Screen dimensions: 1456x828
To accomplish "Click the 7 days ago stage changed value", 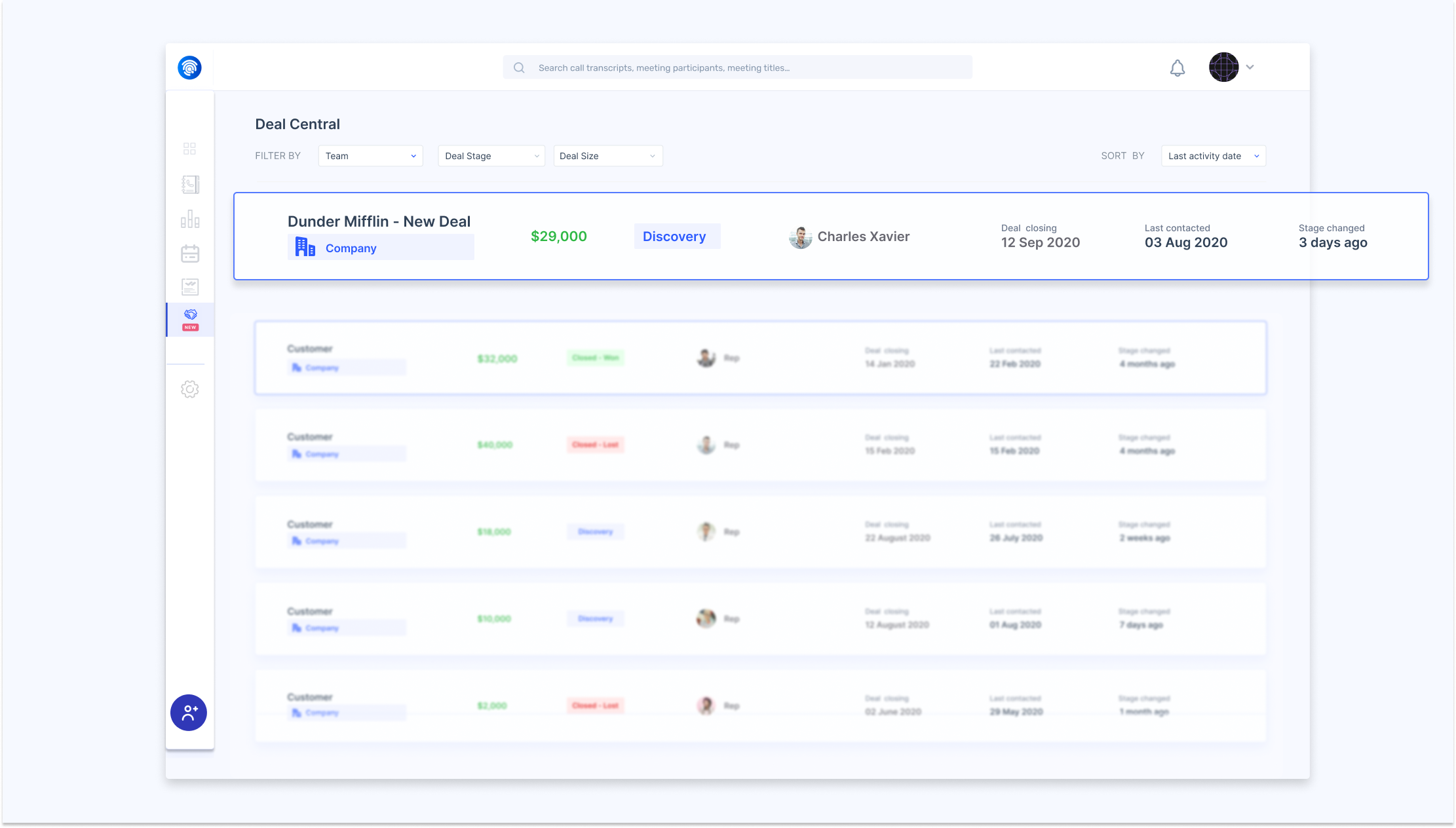I will coord(1141,625).
